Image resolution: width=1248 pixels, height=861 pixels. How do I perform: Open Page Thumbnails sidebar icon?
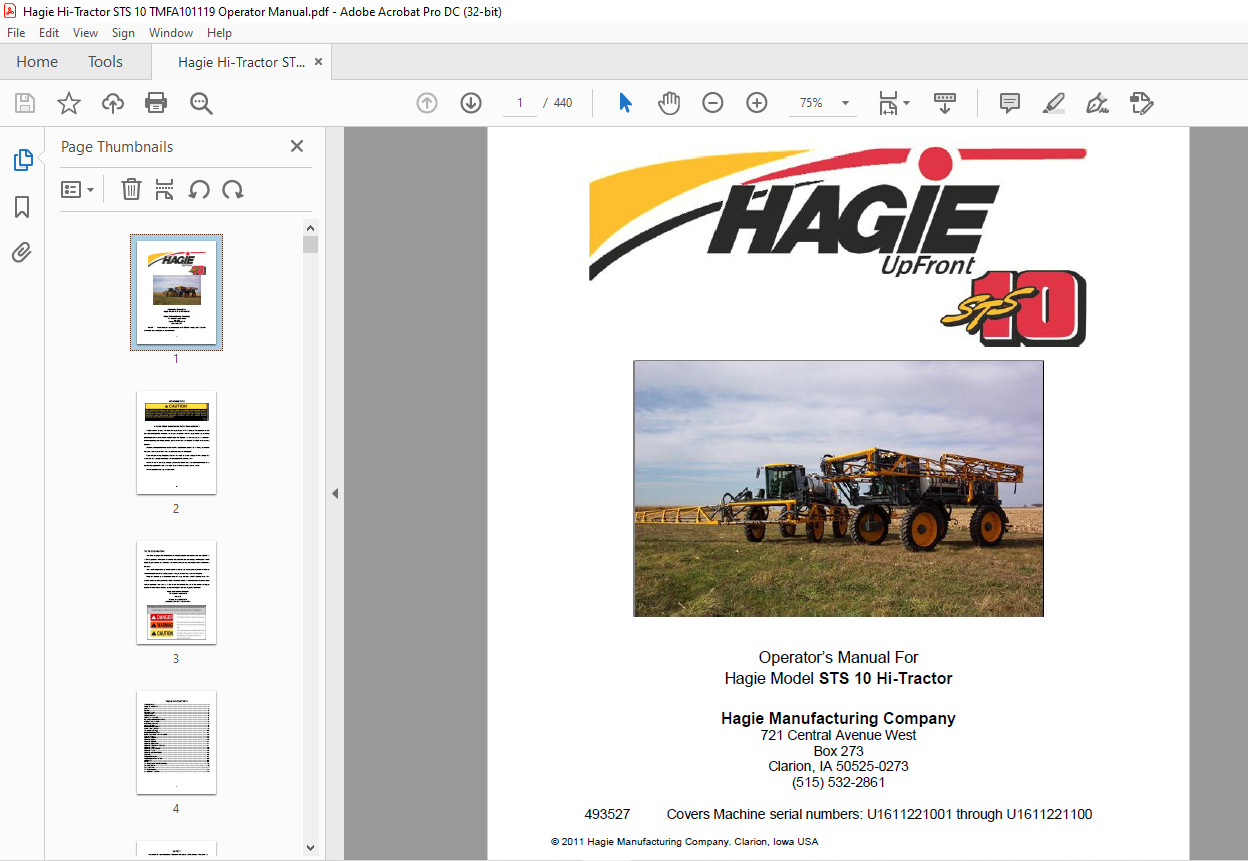(22, 160)
